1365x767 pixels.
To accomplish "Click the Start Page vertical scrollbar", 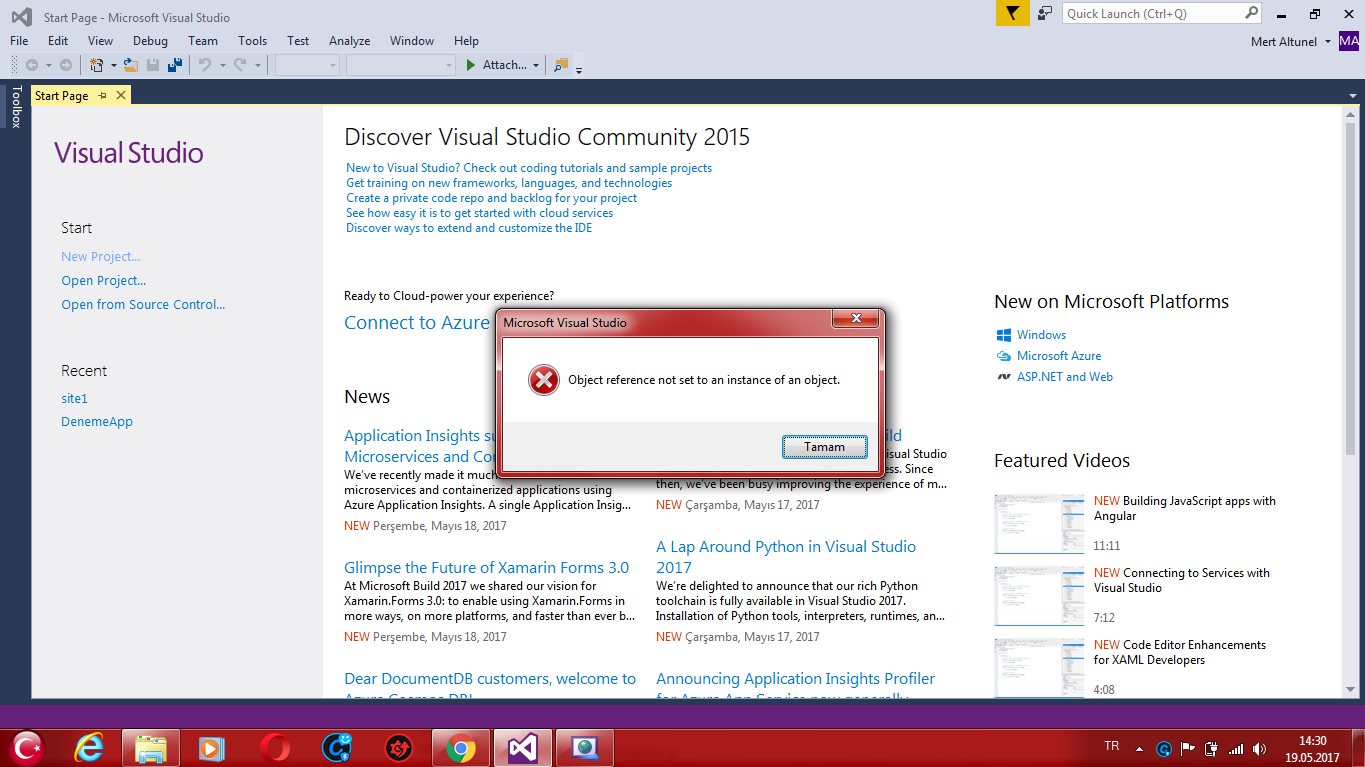I will pyautogui.click(x=1350, y=401).
